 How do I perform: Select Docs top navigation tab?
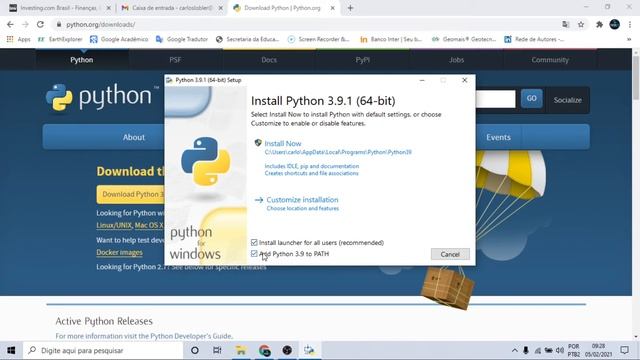pos(269,60)
